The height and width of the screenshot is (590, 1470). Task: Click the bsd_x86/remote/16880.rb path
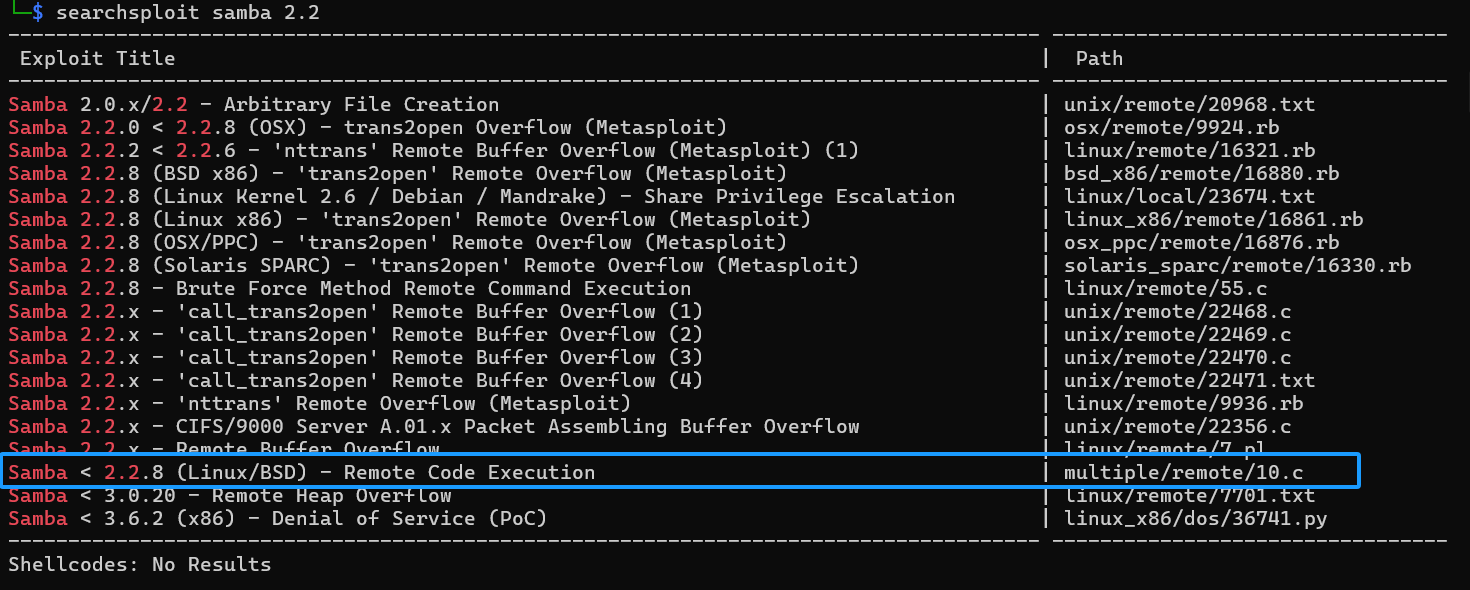1201,173
